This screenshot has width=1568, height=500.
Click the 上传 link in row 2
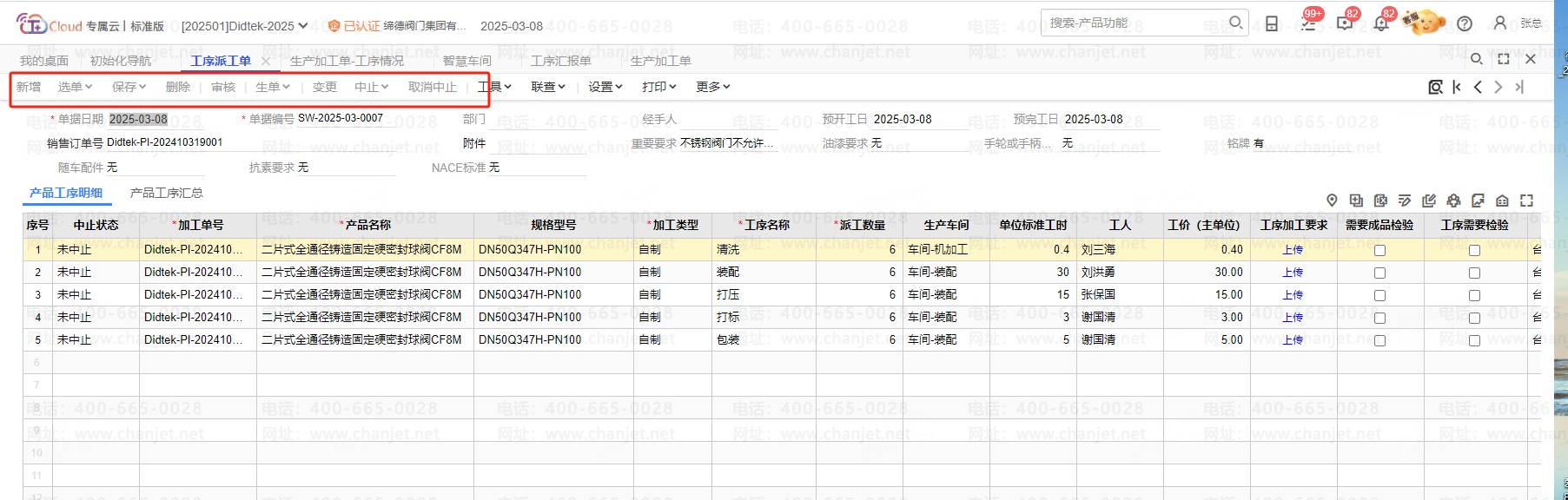(1293, 273)
